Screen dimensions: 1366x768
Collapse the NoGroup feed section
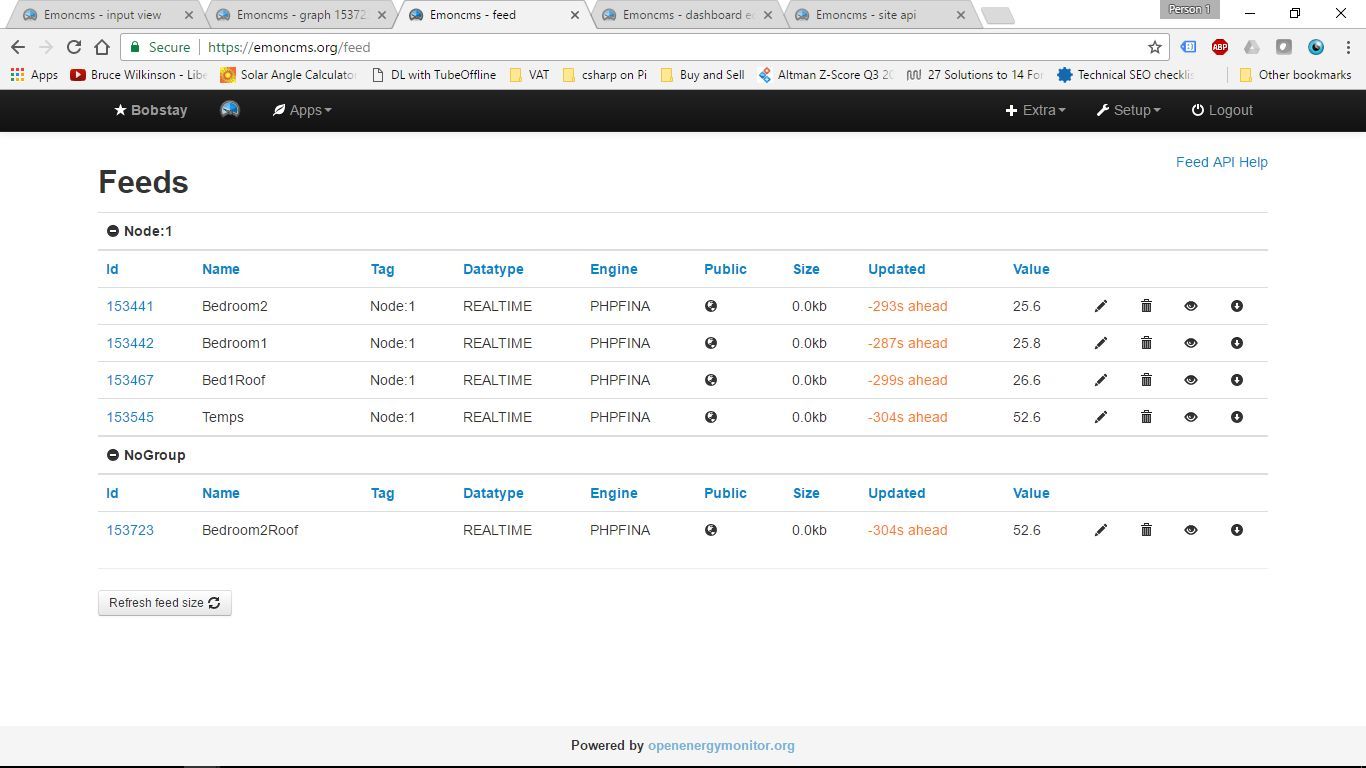pos(113,455)
